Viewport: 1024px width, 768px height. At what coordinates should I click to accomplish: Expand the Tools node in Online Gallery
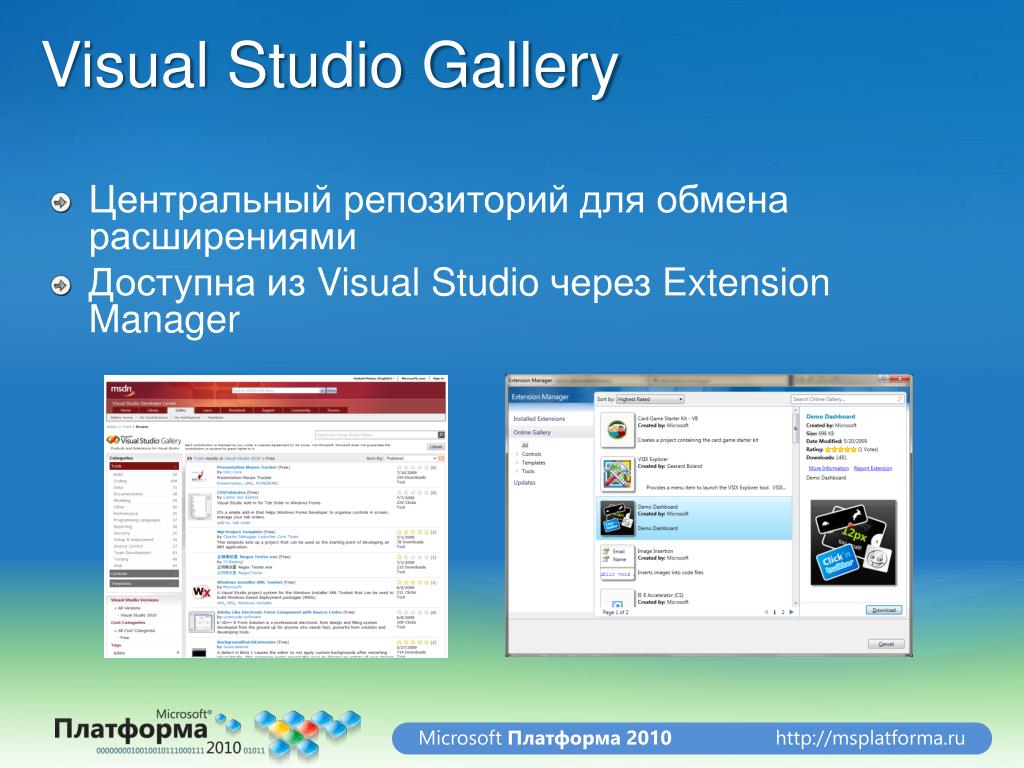point(517,471)
